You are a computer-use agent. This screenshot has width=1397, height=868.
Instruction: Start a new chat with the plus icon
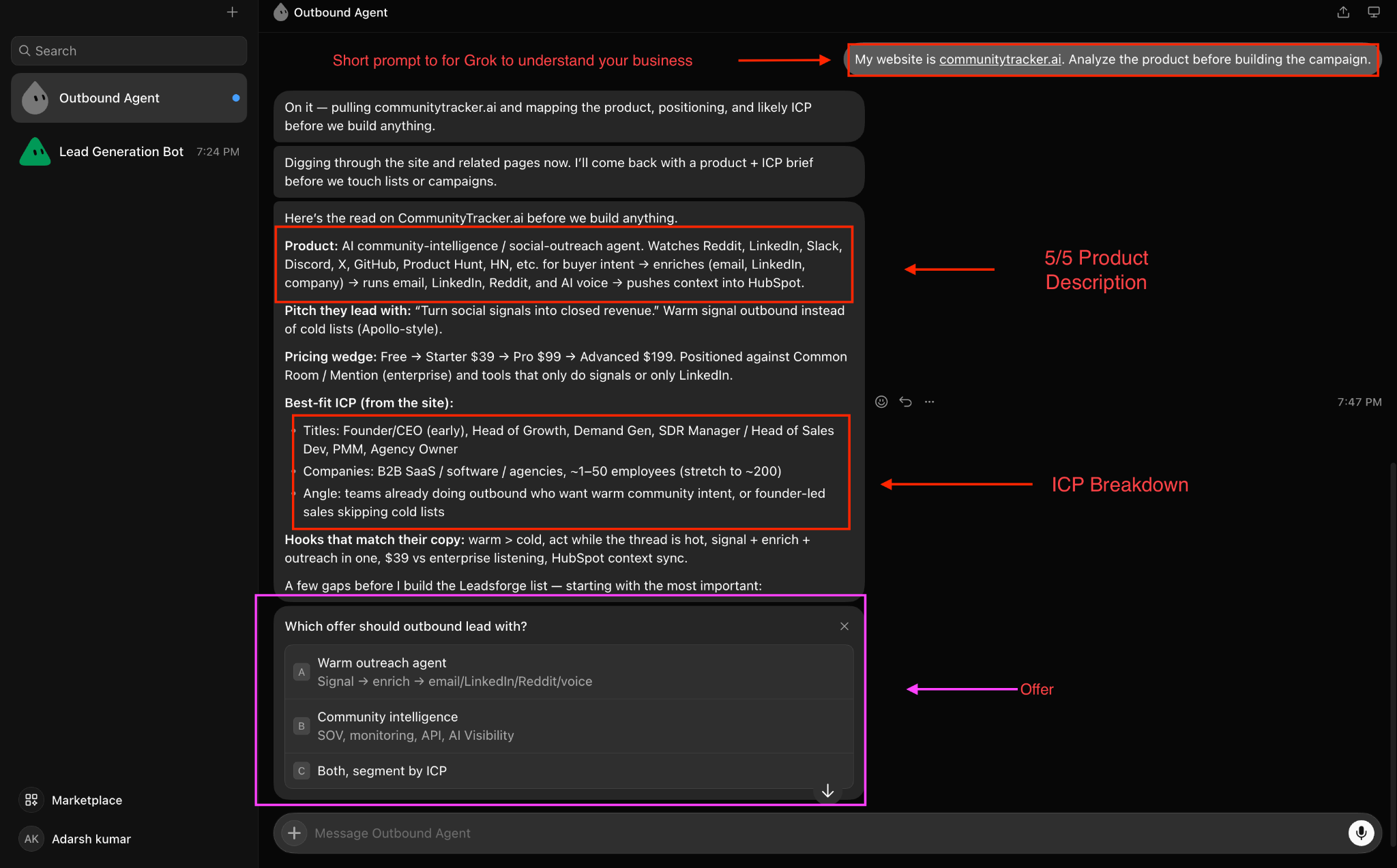[x=232, y=12]
